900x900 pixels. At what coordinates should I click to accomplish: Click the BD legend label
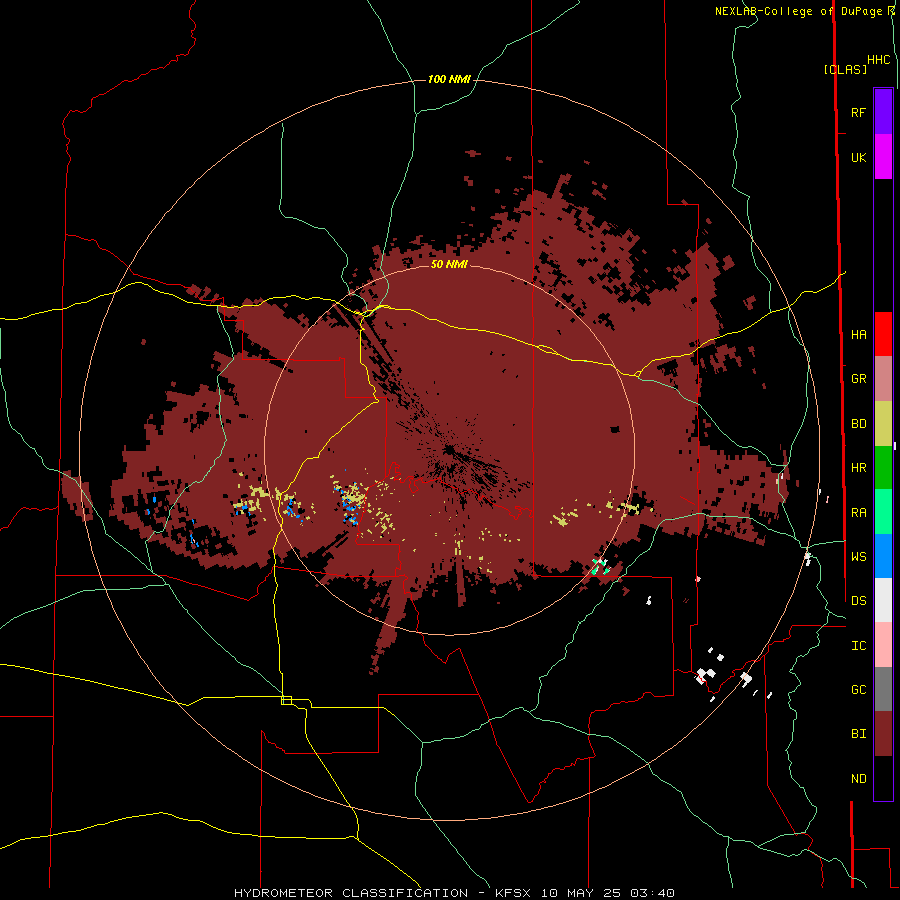pos(859,424)
